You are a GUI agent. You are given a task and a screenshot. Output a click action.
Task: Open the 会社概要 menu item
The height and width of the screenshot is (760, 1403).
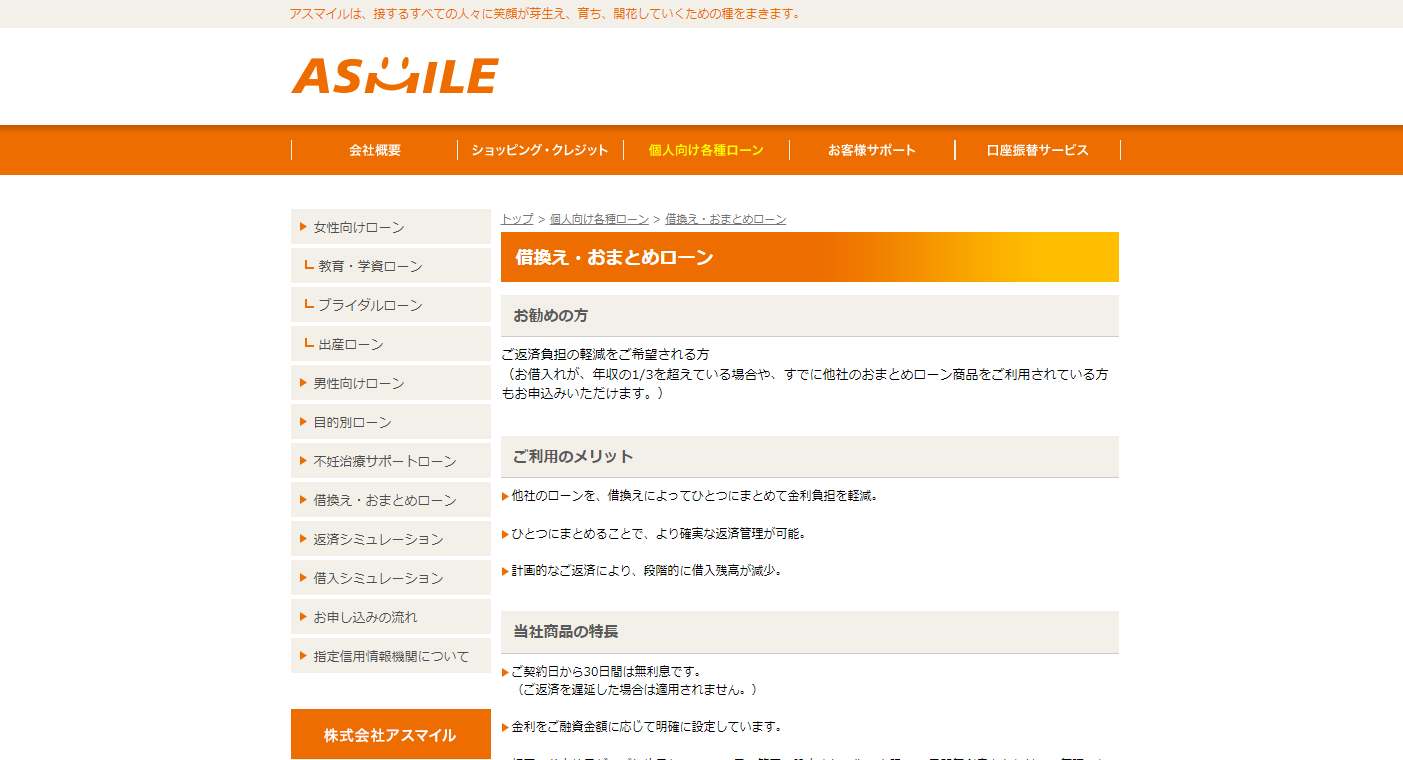point(375,150)
